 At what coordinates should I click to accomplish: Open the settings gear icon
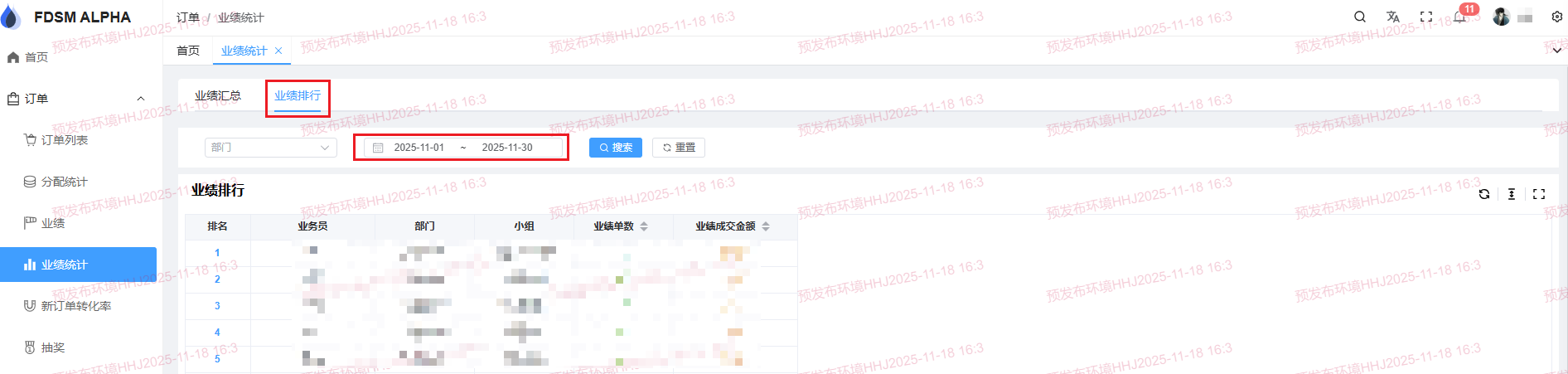click(x=1557, y=17)
